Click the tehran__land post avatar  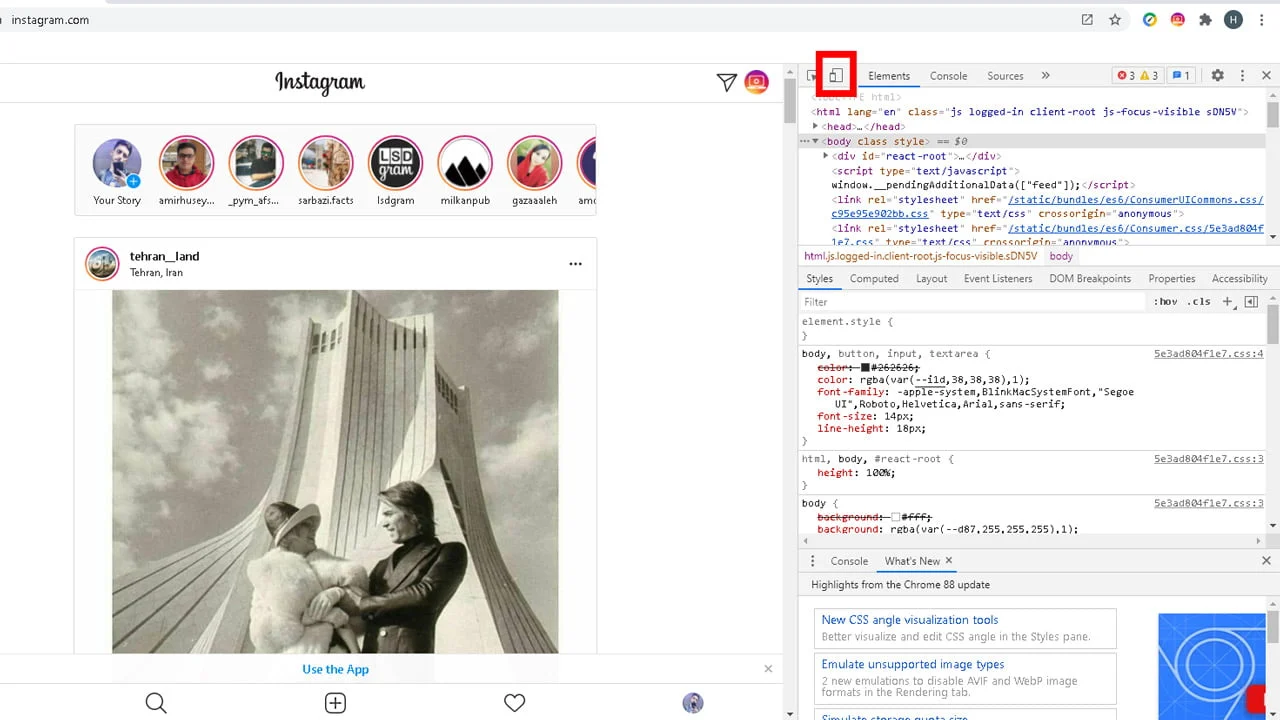pos(102,264)
